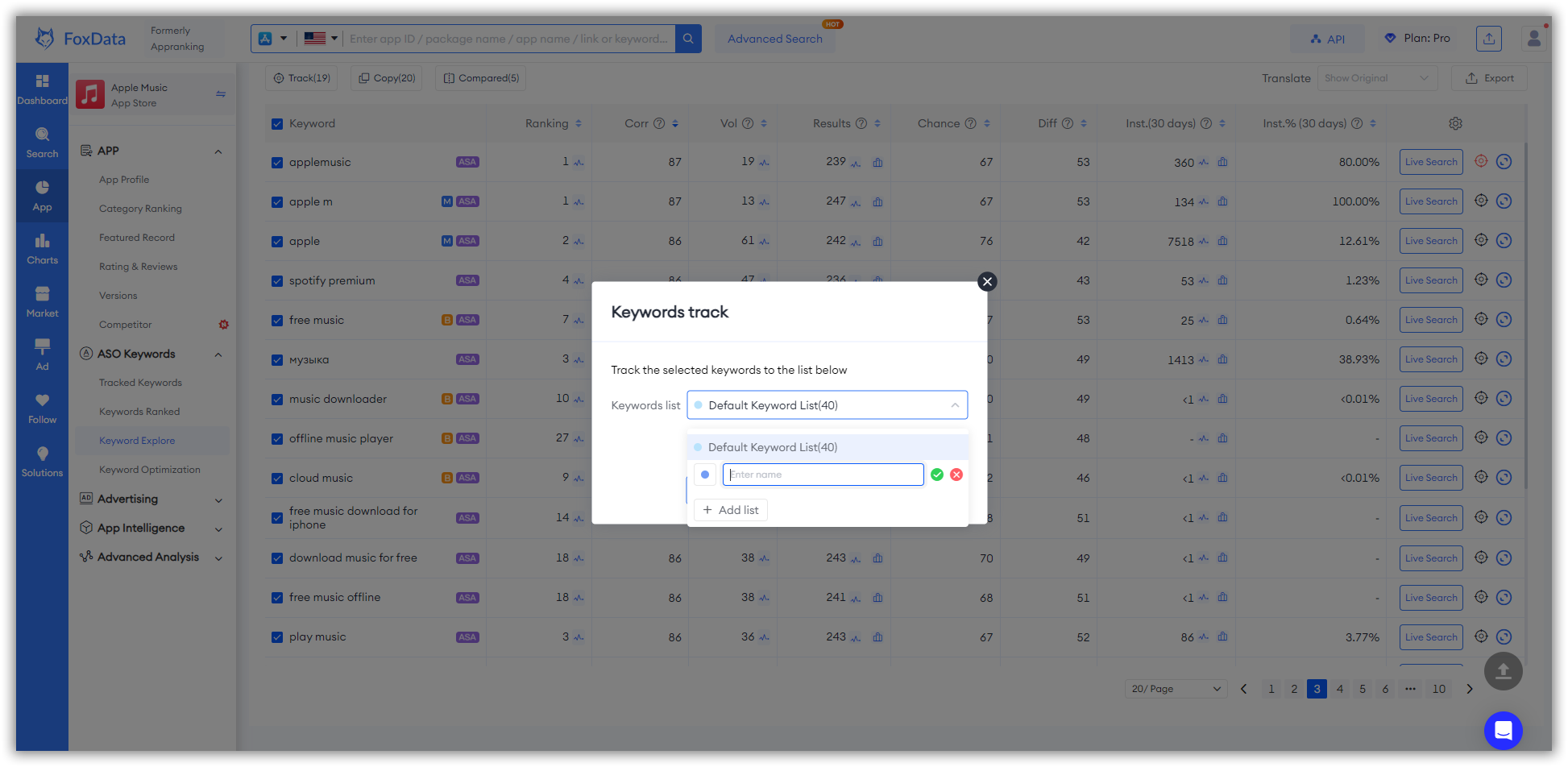Image resolution: width=1568 pixels, height=767 pixels.
Task: Open the App Store platform selector
Action: tap(272, 39)
